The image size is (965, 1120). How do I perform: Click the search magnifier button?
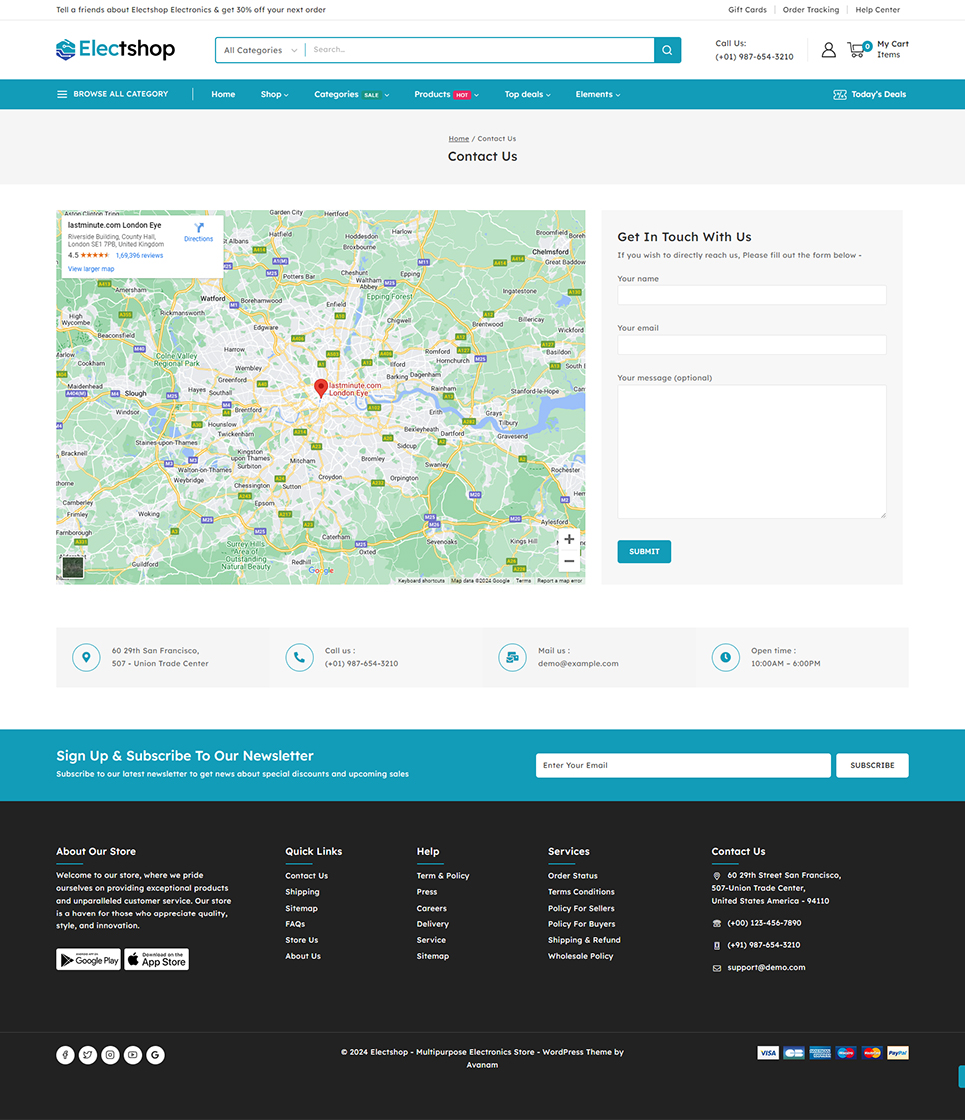[x=667, y=50]
